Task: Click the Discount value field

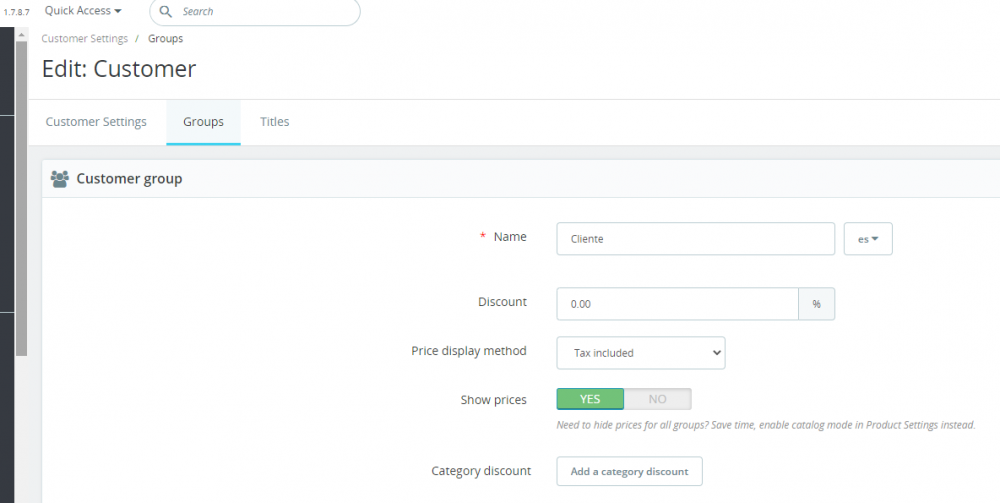Action: pyautogui.click(x=677, y=304)
